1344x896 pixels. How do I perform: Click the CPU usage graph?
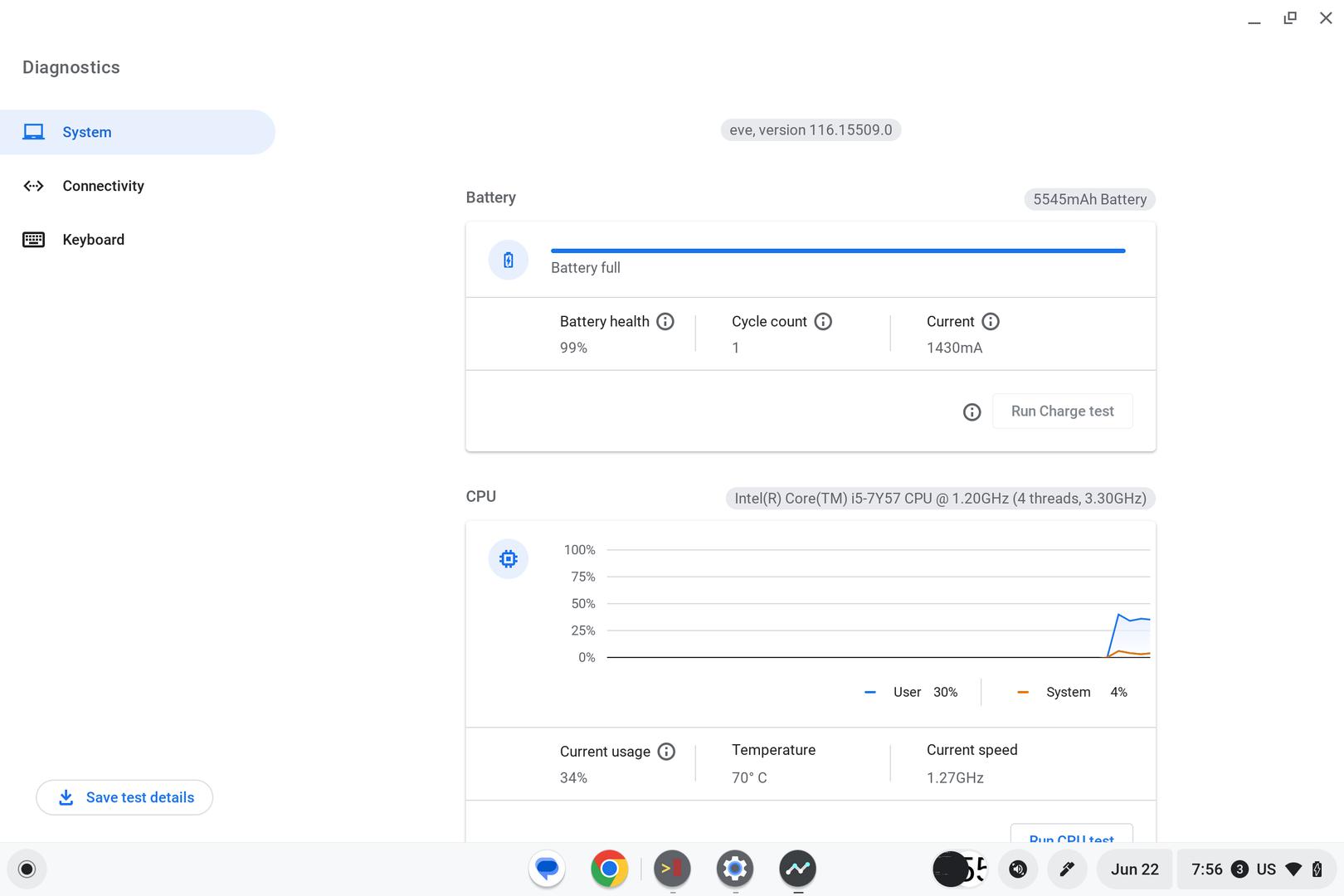[878, 603]
